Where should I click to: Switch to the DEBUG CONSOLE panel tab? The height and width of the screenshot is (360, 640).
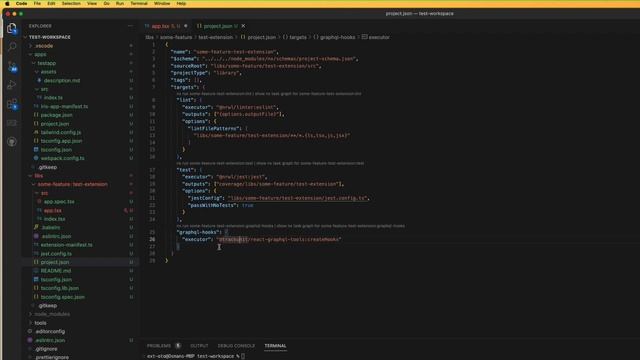(236, 346)
